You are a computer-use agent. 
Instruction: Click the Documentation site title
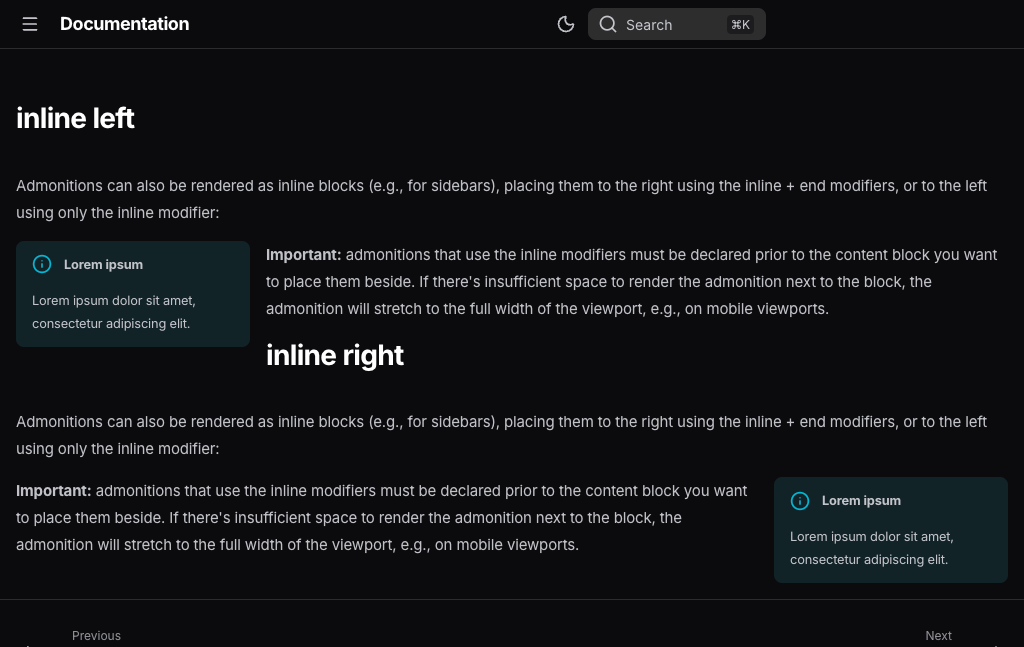[x=124, y=24]
